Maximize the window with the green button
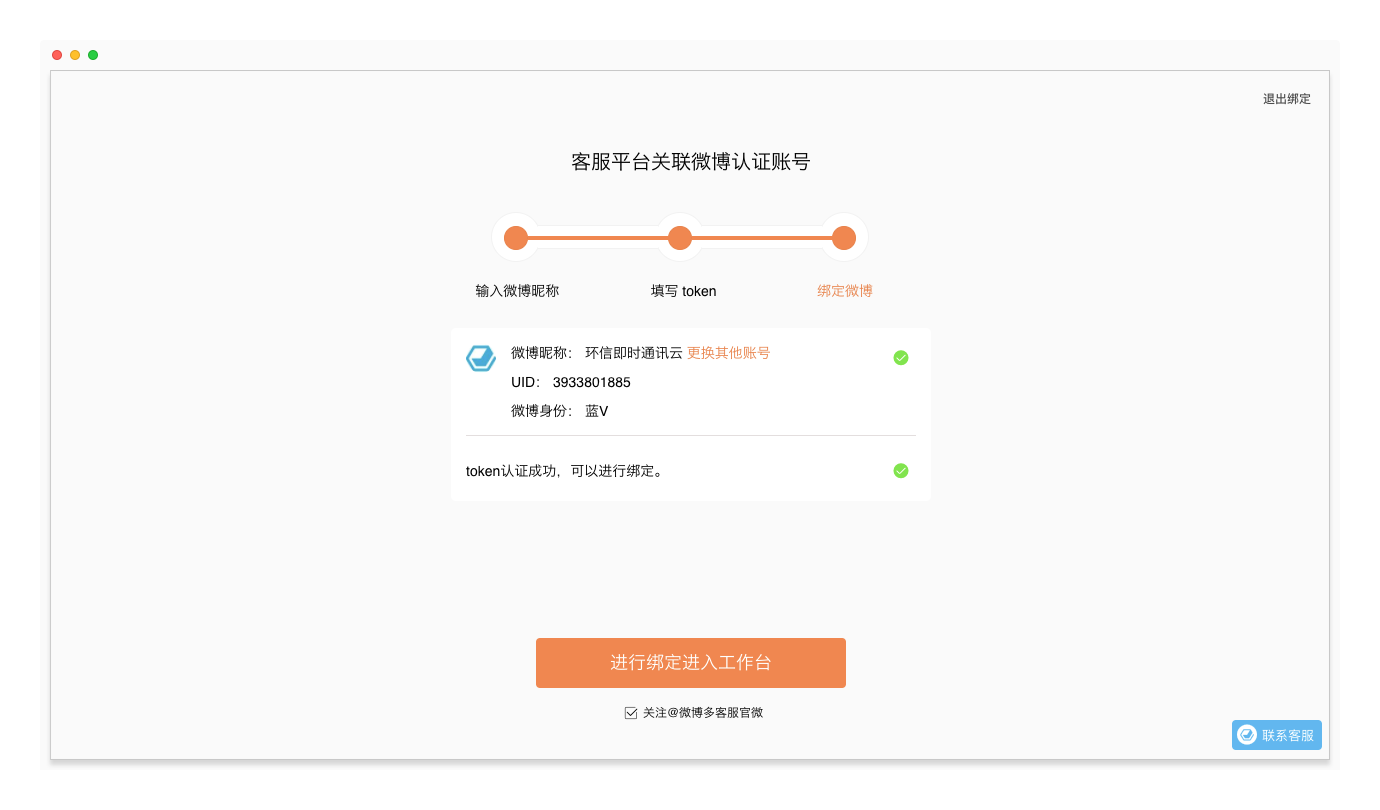 (93, 55)
